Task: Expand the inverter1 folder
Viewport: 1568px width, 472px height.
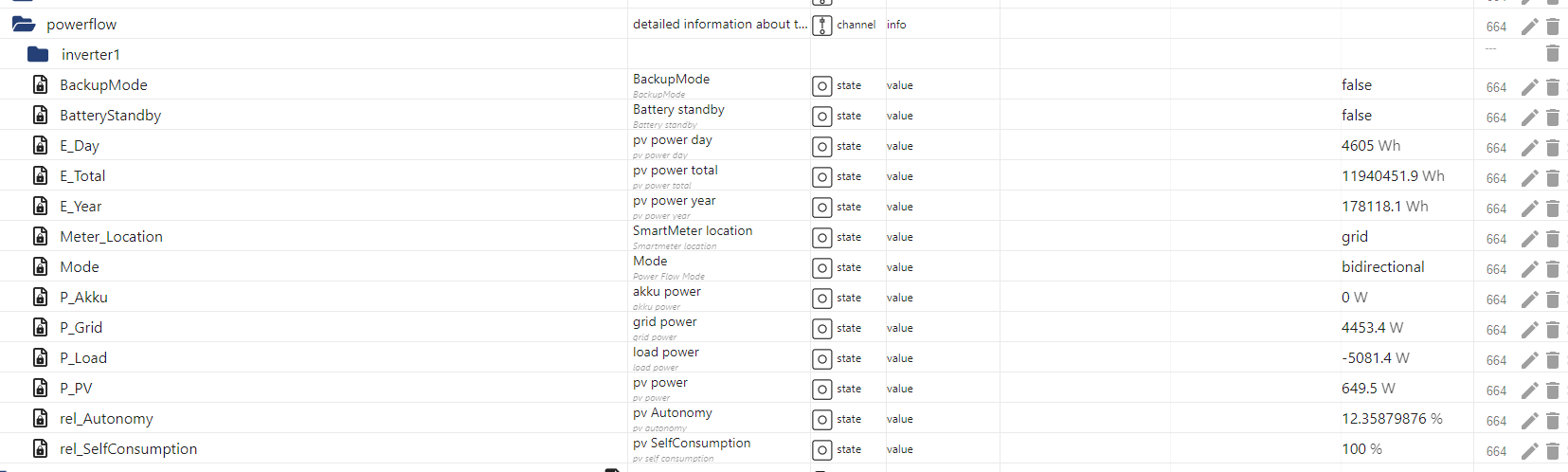Action: (x=38, y=54)
